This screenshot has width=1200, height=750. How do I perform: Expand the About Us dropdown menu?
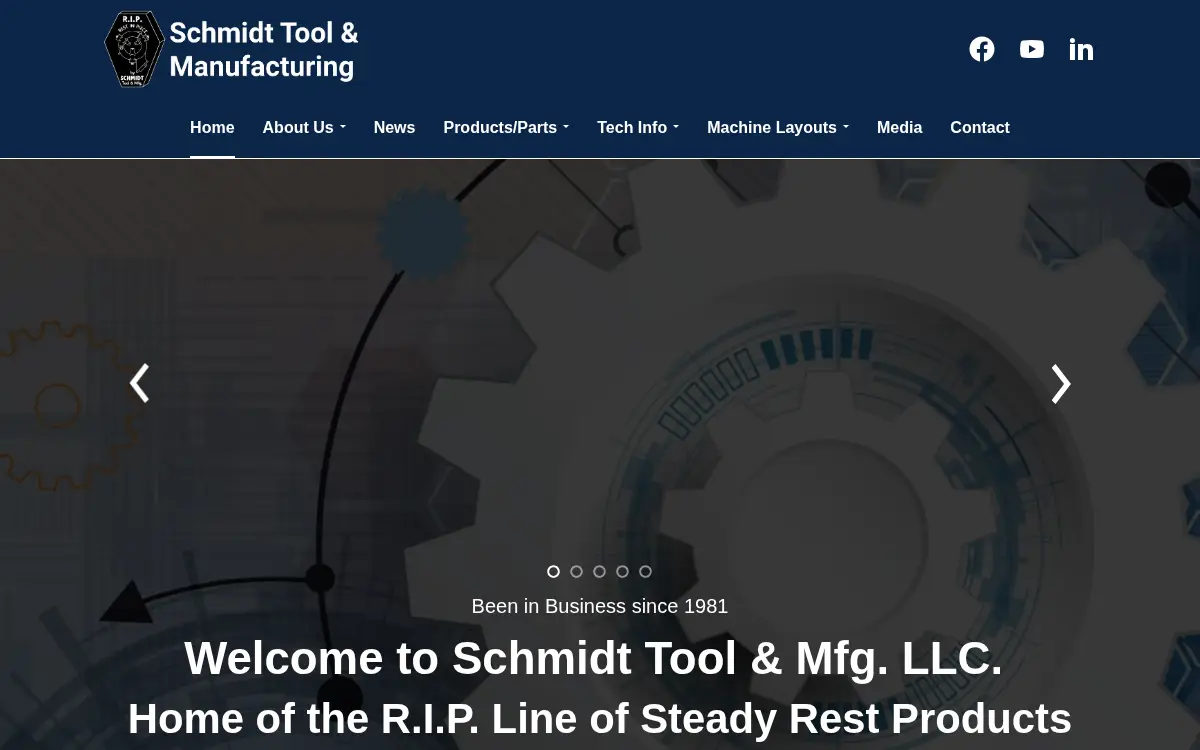pos(304,127)
